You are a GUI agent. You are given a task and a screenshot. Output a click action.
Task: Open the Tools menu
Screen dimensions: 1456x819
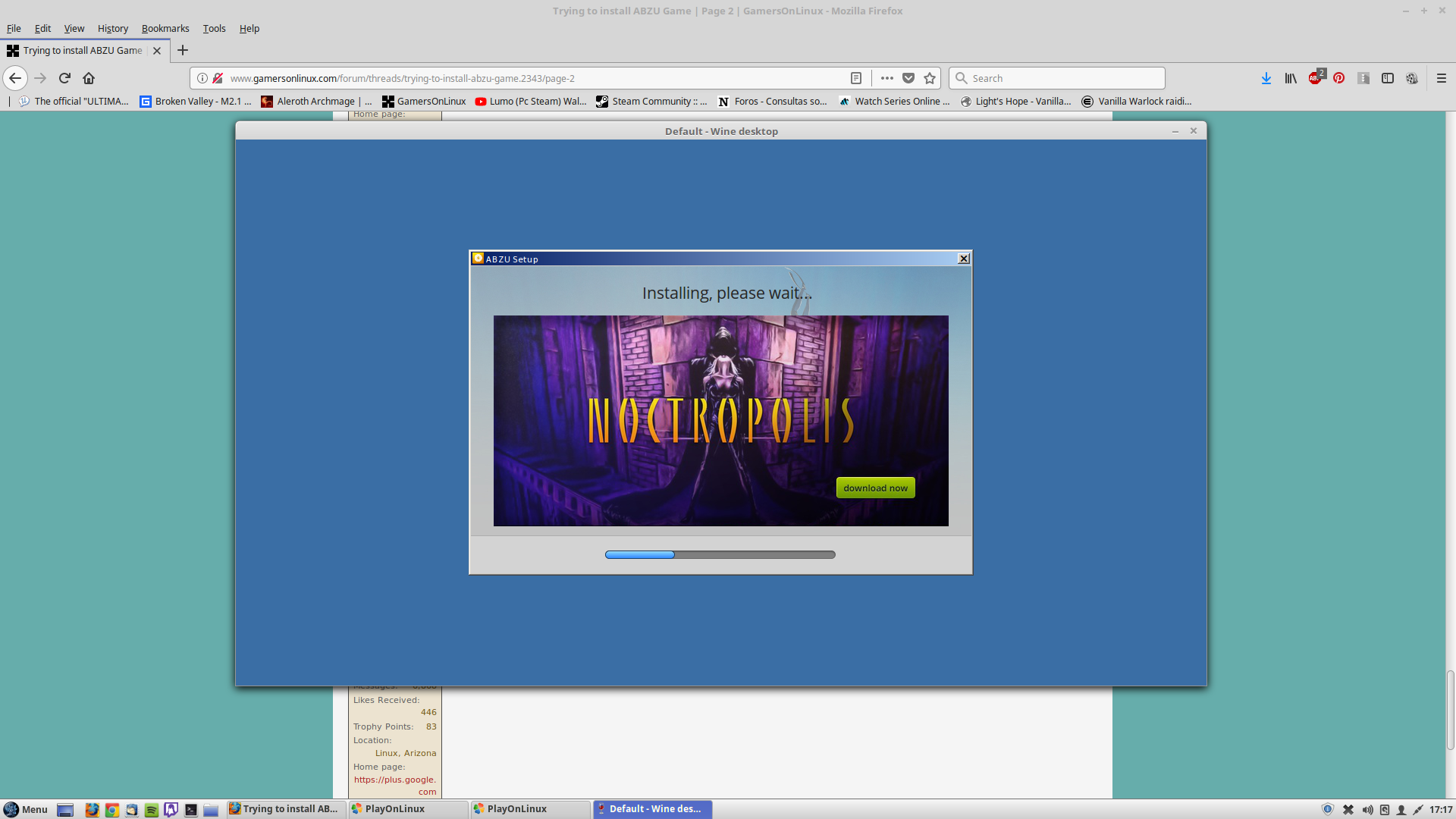point(214,28)
